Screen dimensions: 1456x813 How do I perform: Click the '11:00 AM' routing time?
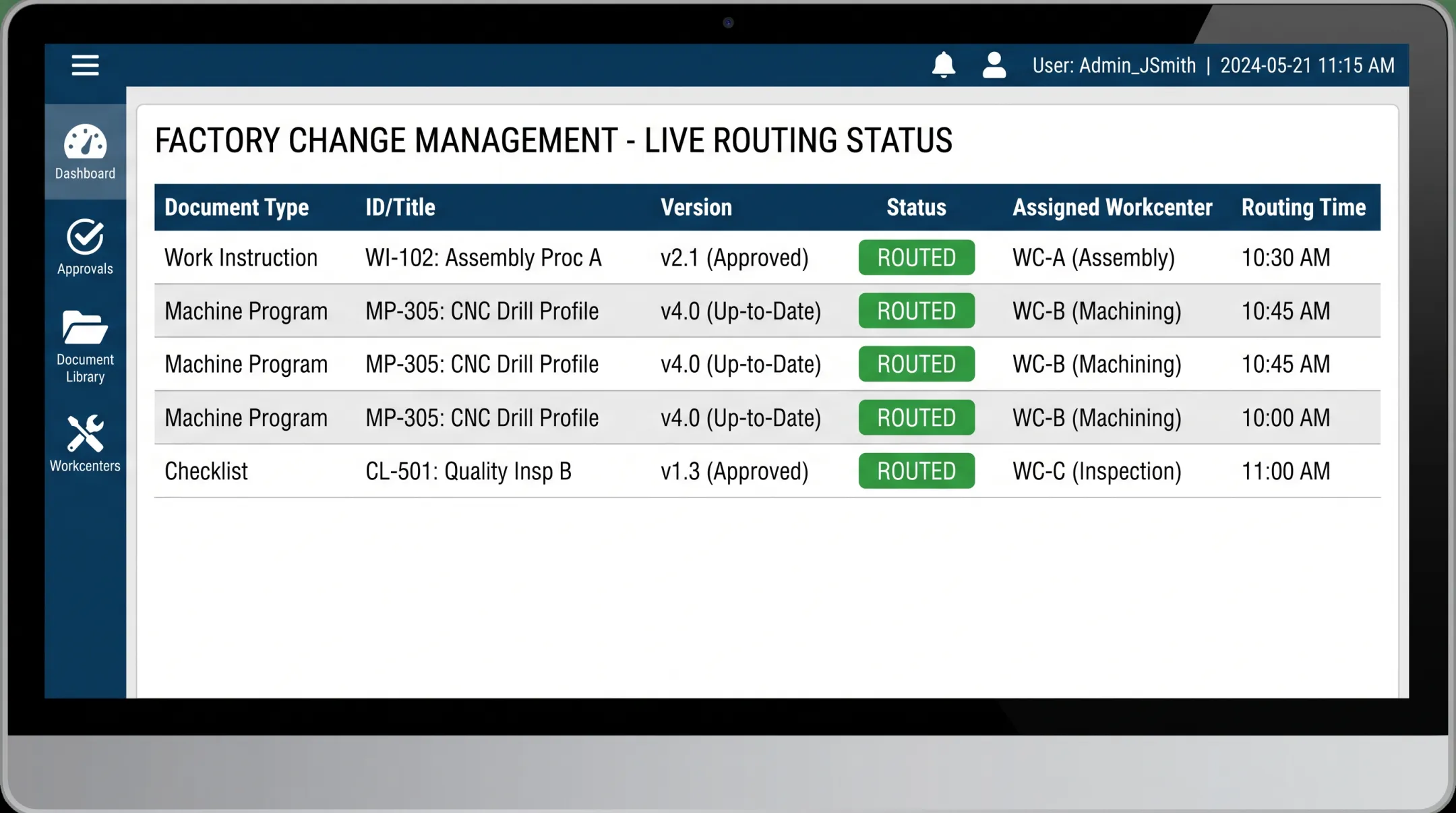1285,471
